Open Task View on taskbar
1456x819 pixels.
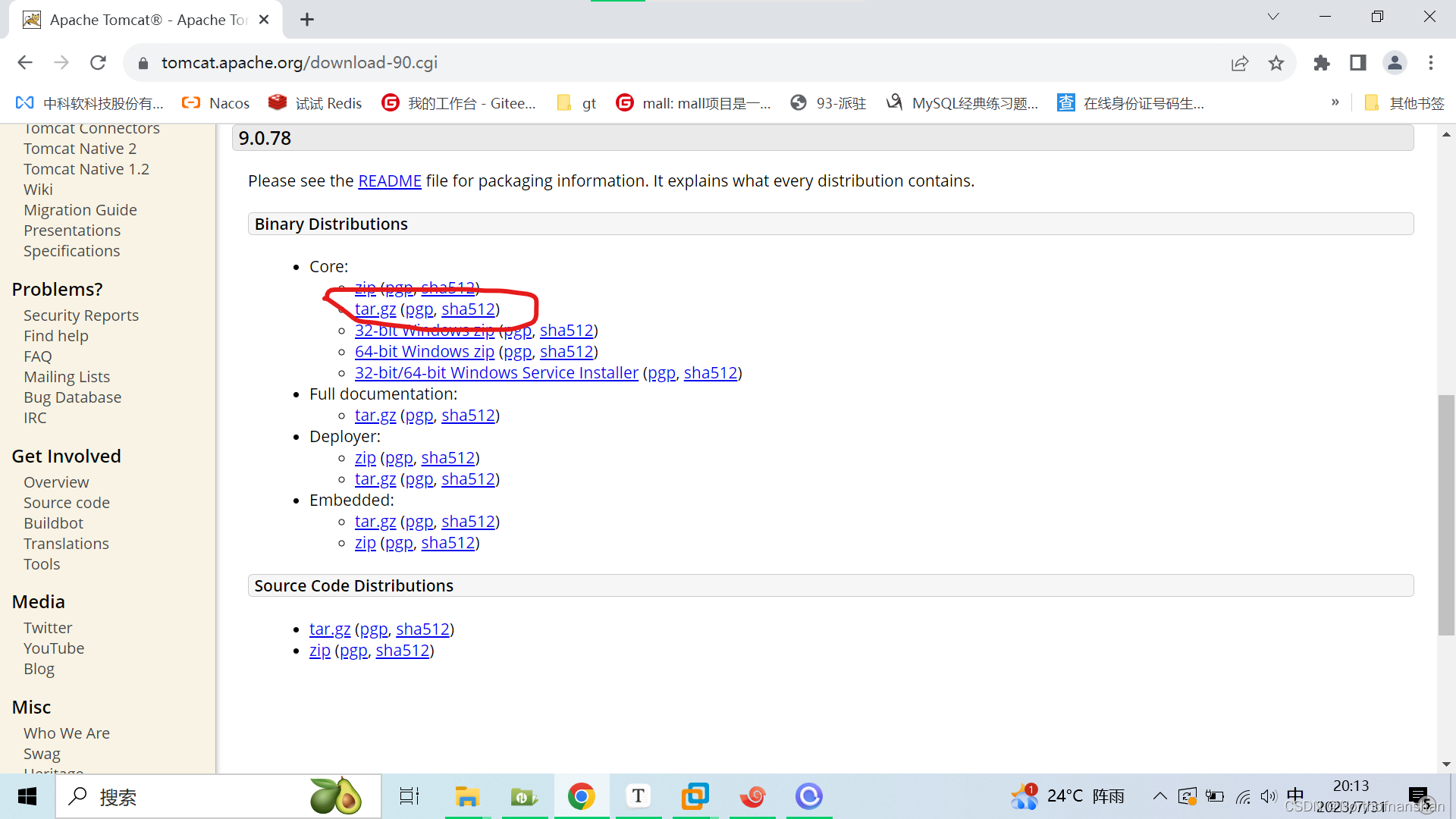tap(409, 796)
